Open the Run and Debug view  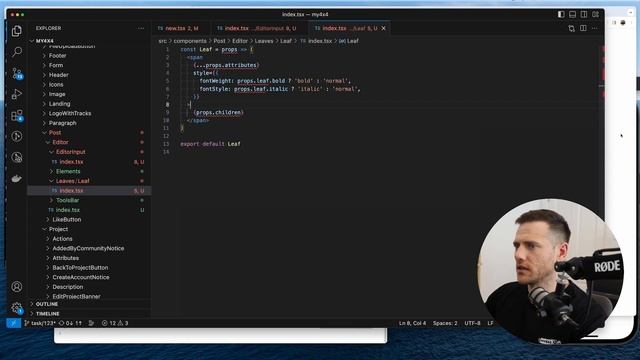tap(17, 94)
